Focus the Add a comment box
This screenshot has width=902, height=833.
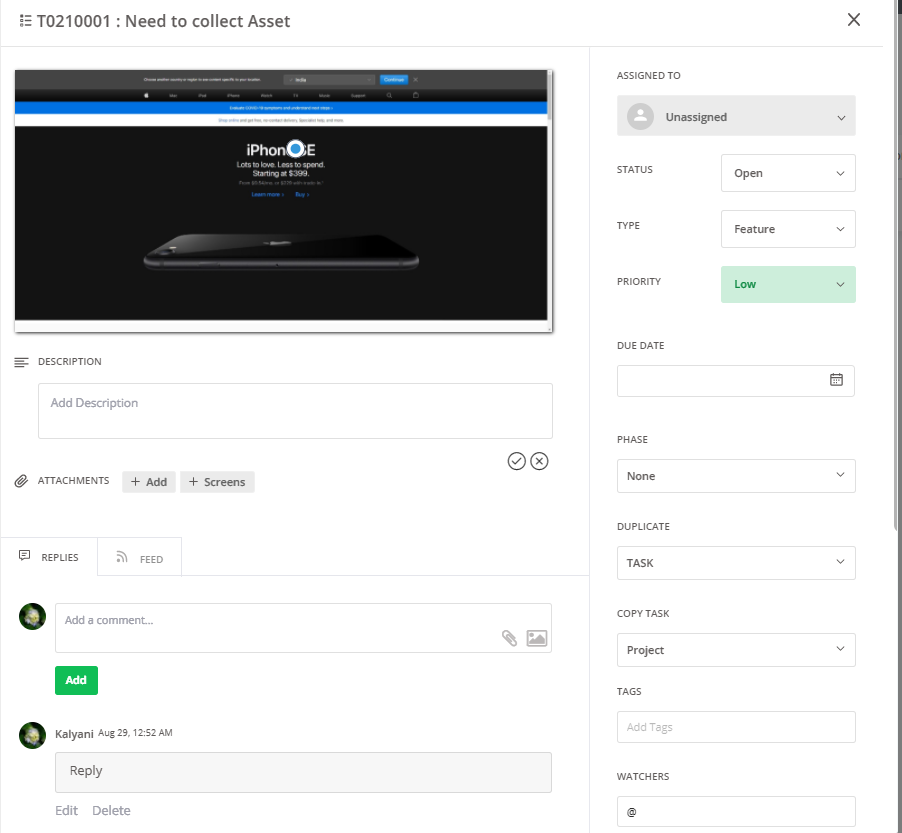[x=303, y=628]
